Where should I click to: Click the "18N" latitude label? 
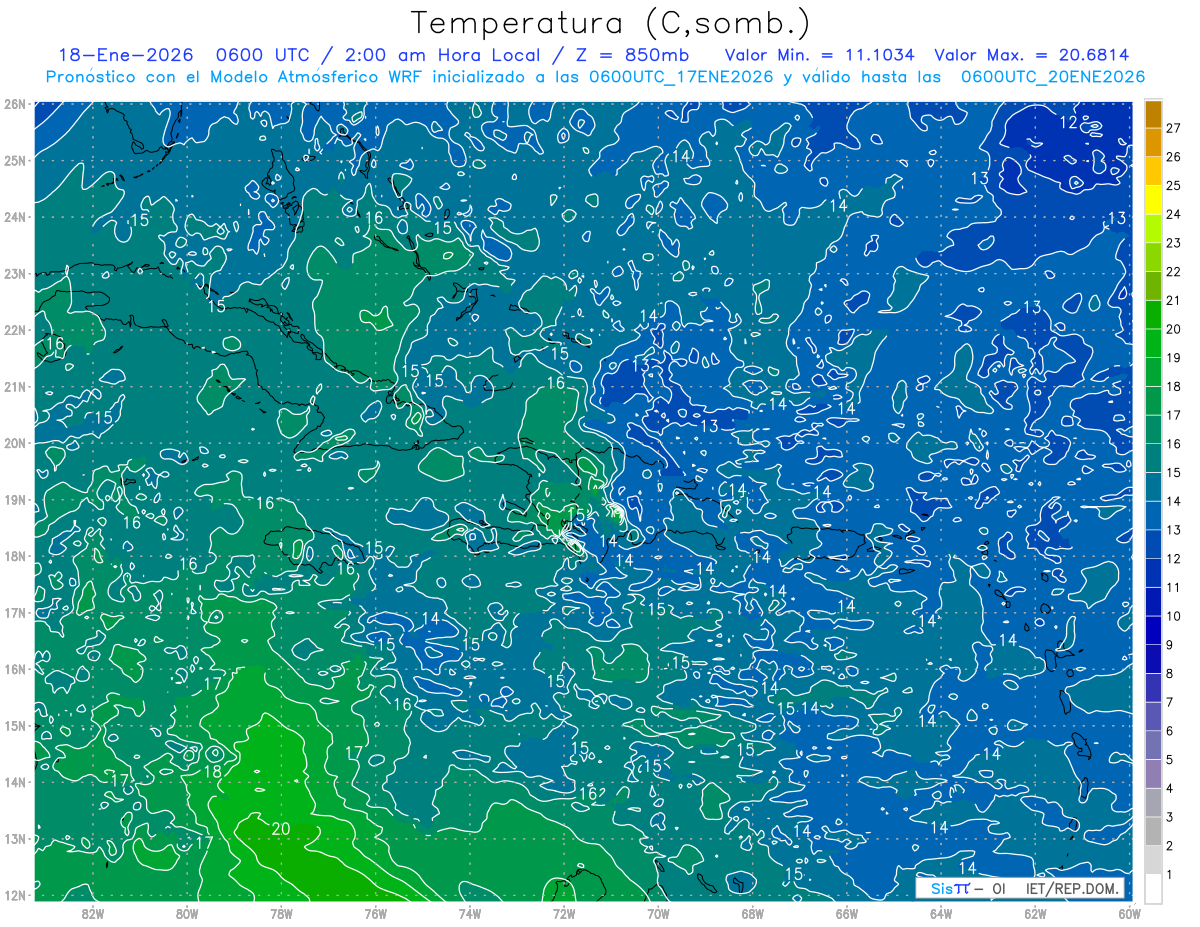pyautogui.click(x=15, y=556)
